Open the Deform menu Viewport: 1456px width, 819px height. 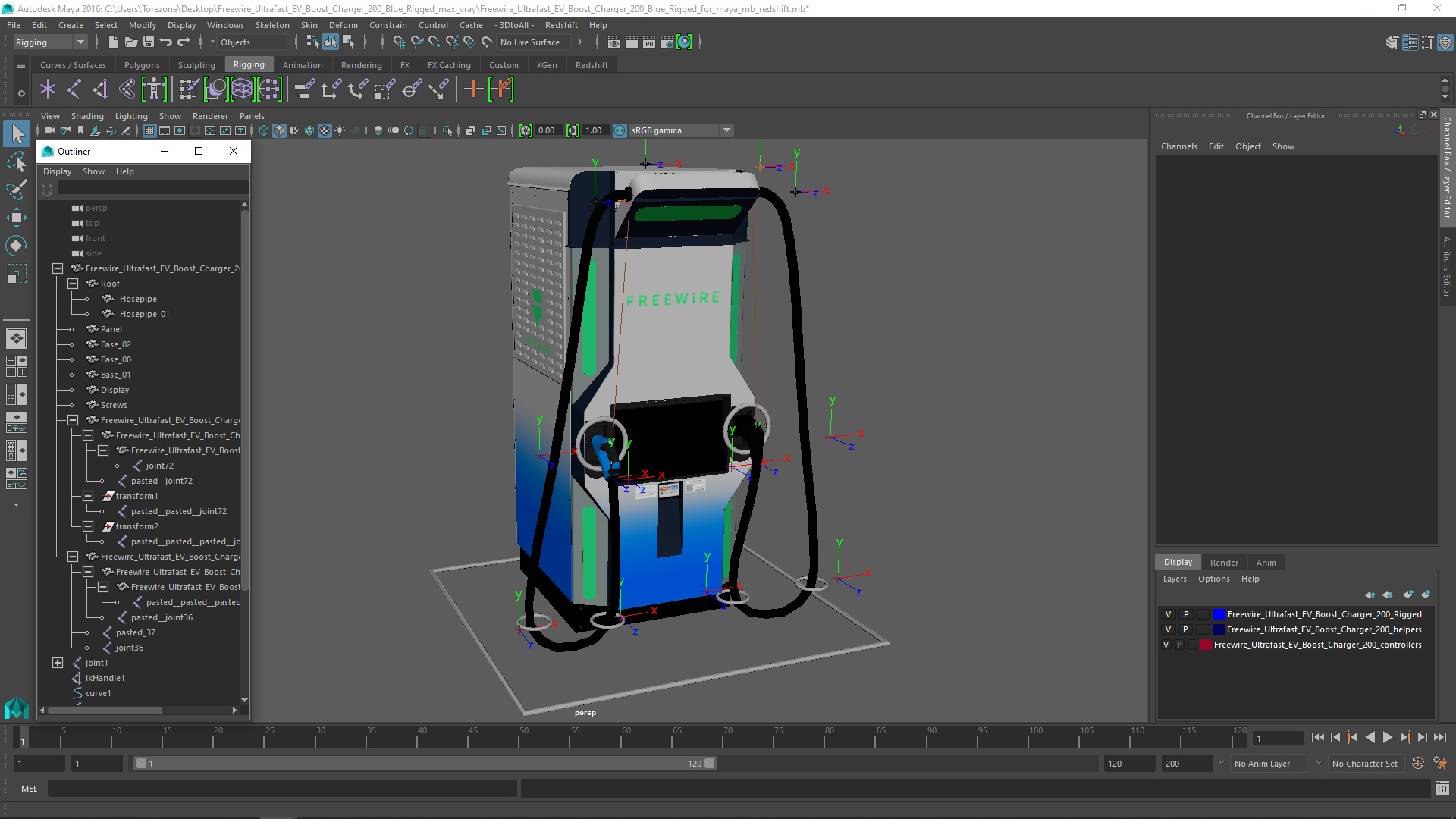(x=343, y=25)
